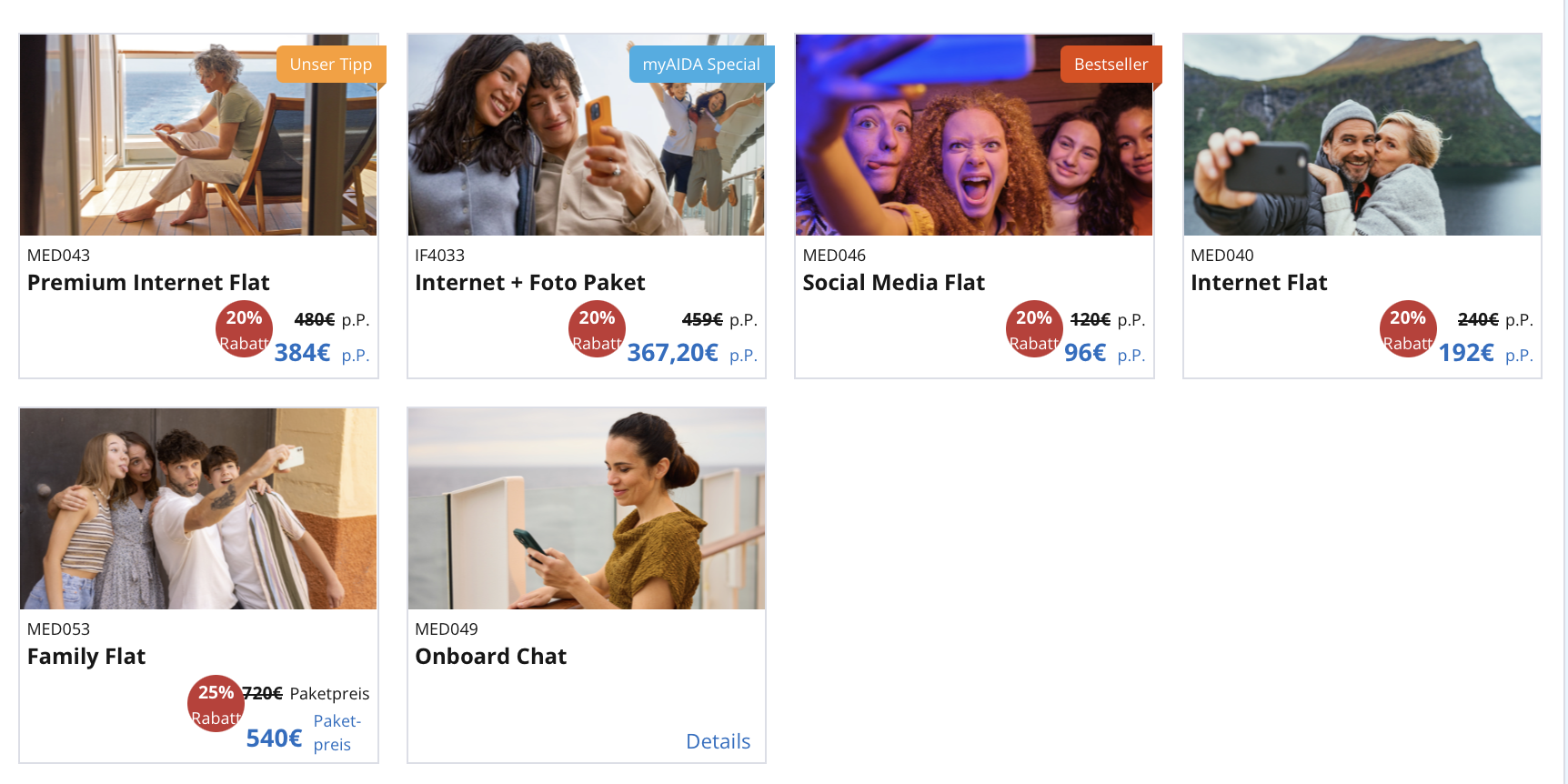Click the 'myAIDA Special' blue badge
The height and width of the screenshot is (784, 1568).
701,65
